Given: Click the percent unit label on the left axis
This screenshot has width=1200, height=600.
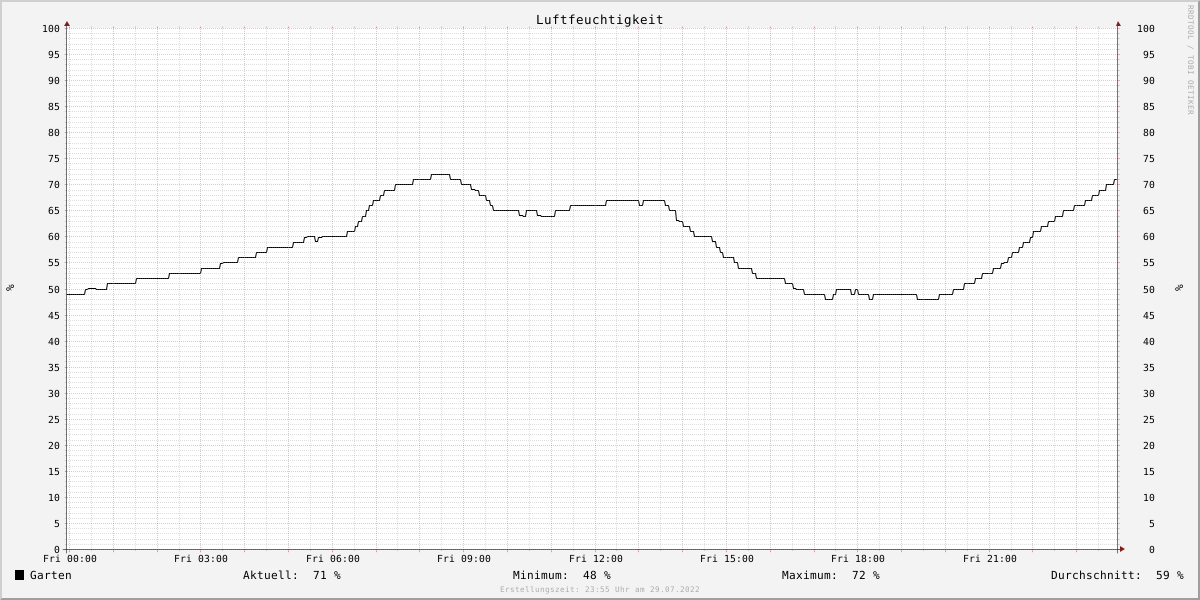Looking at the screenshot, I should click(x=10, y=288).
